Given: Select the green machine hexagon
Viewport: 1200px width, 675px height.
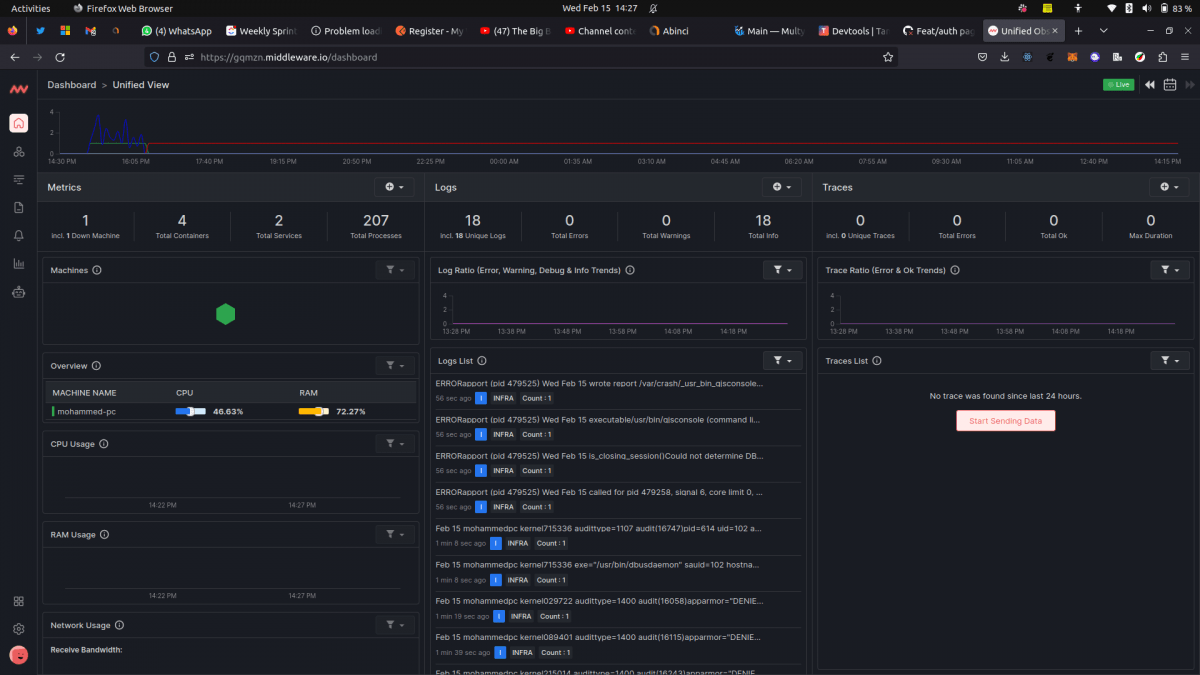Looking at the screenshot, I should pos(225,313).
